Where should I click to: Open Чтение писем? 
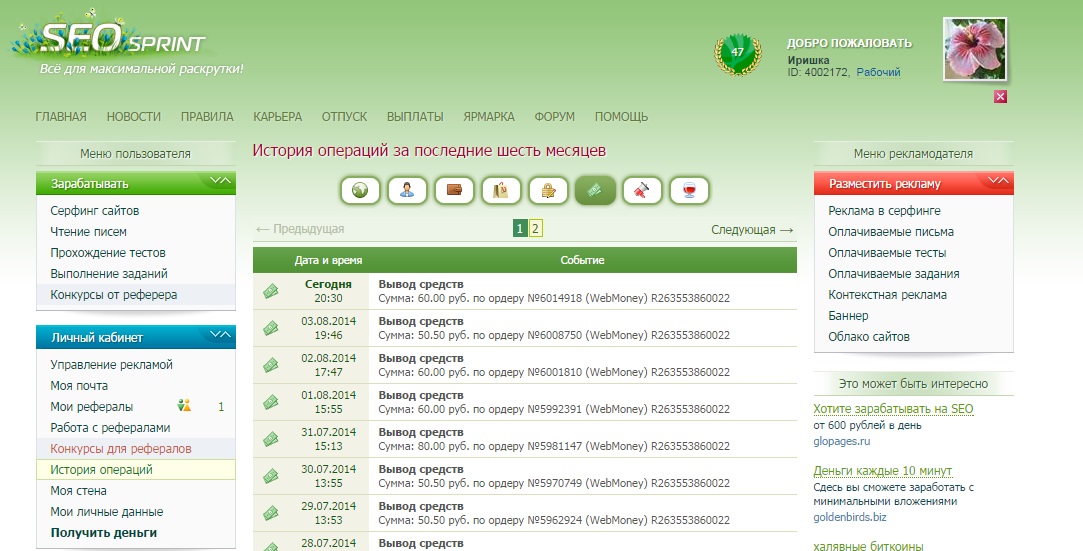[88, 231]
